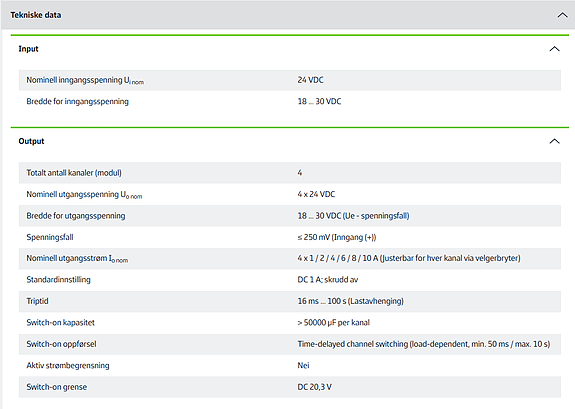575x409 pixels.
Task: Select the Bredde for inngangsspenning label
Action: (77, 102)
